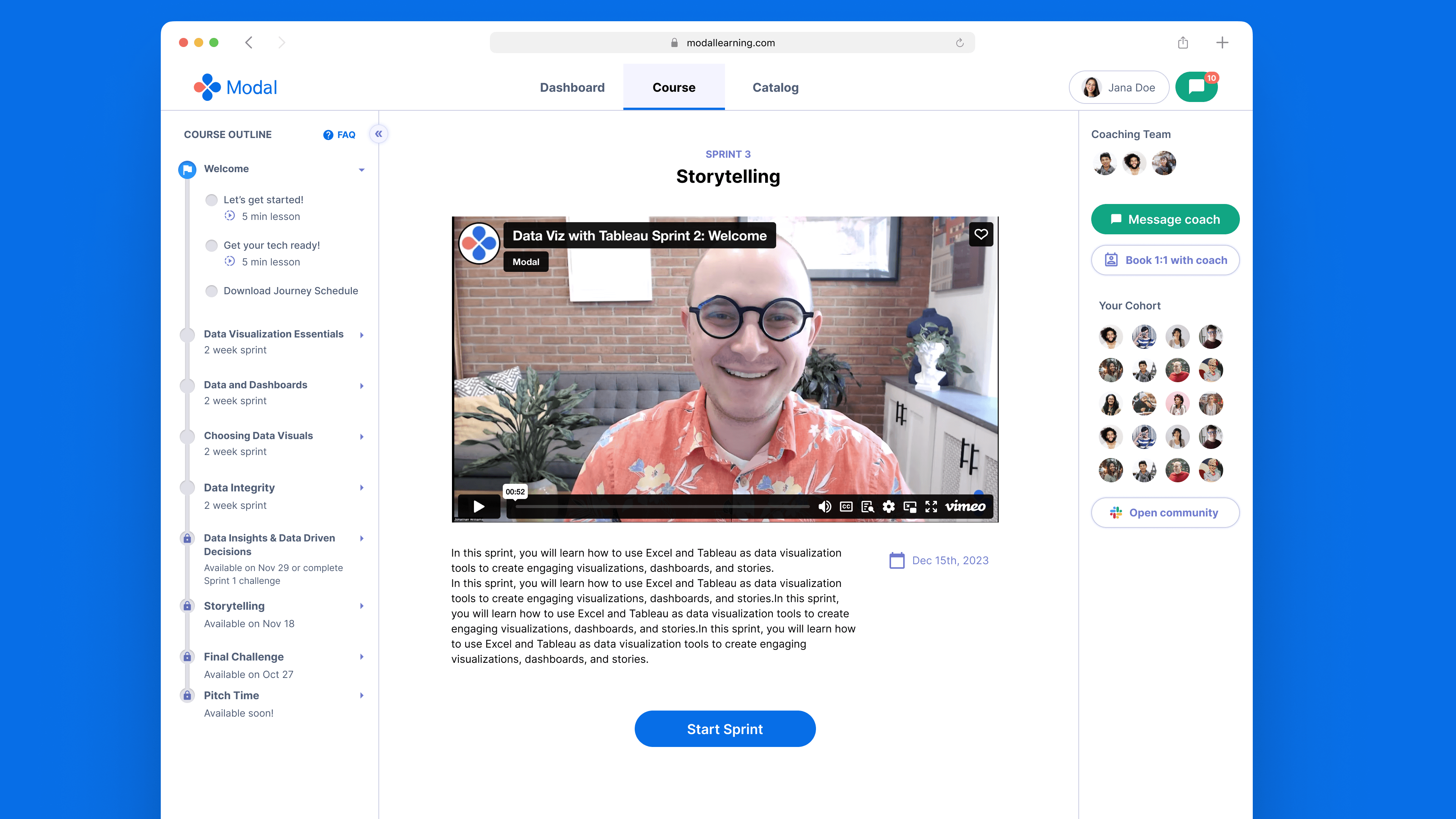Click the Let's get started lesson link
This screenshot has height=819, width=1456.
pos(263,199)
